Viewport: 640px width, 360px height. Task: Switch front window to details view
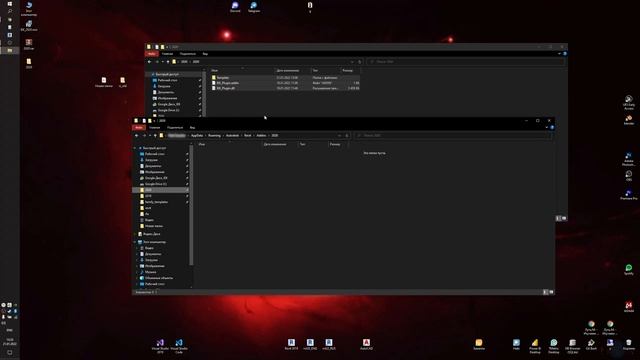coord(545,292)
